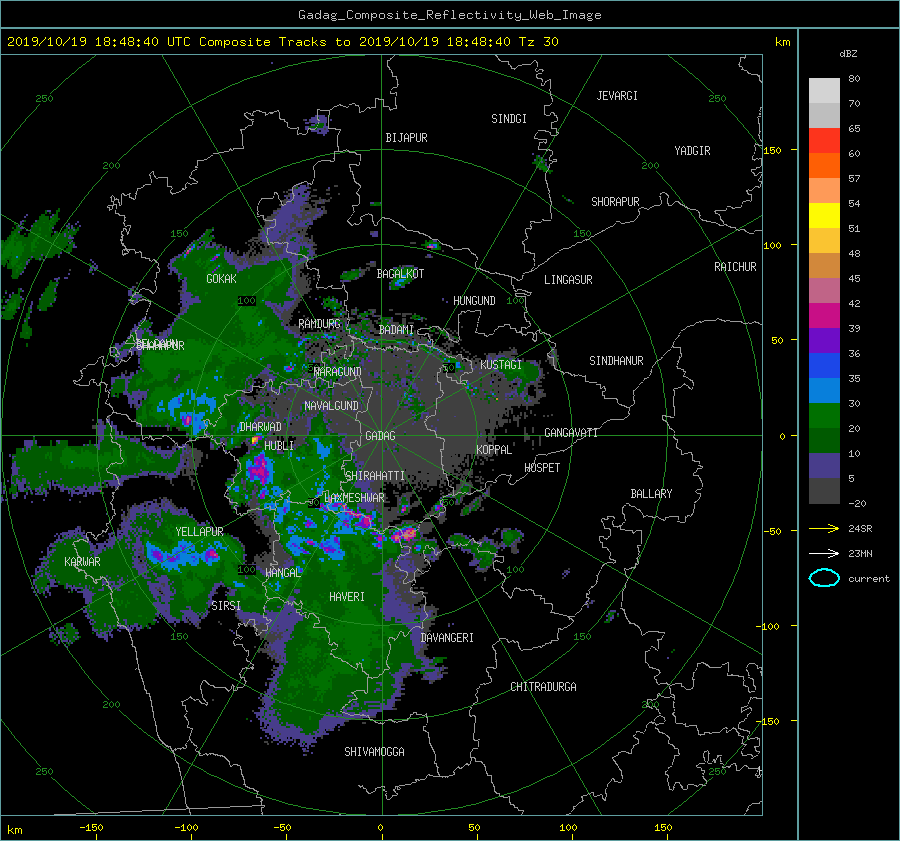900x841 pixels.
Task: Click the YELLAPUR city label
Action: click(x=199, y=532)
